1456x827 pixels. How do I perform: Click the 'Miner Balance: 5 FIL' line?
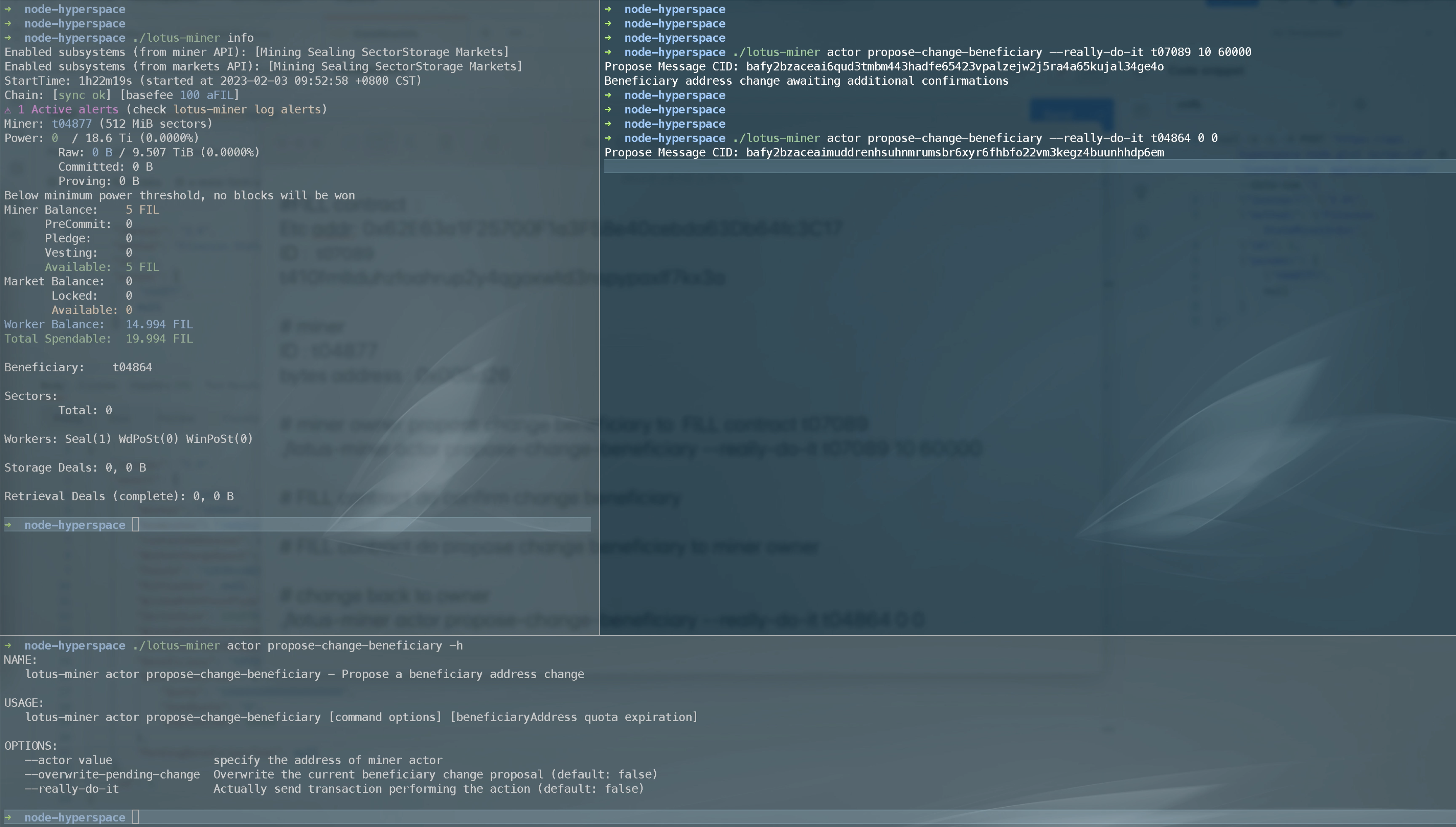[x=82, y=210]
